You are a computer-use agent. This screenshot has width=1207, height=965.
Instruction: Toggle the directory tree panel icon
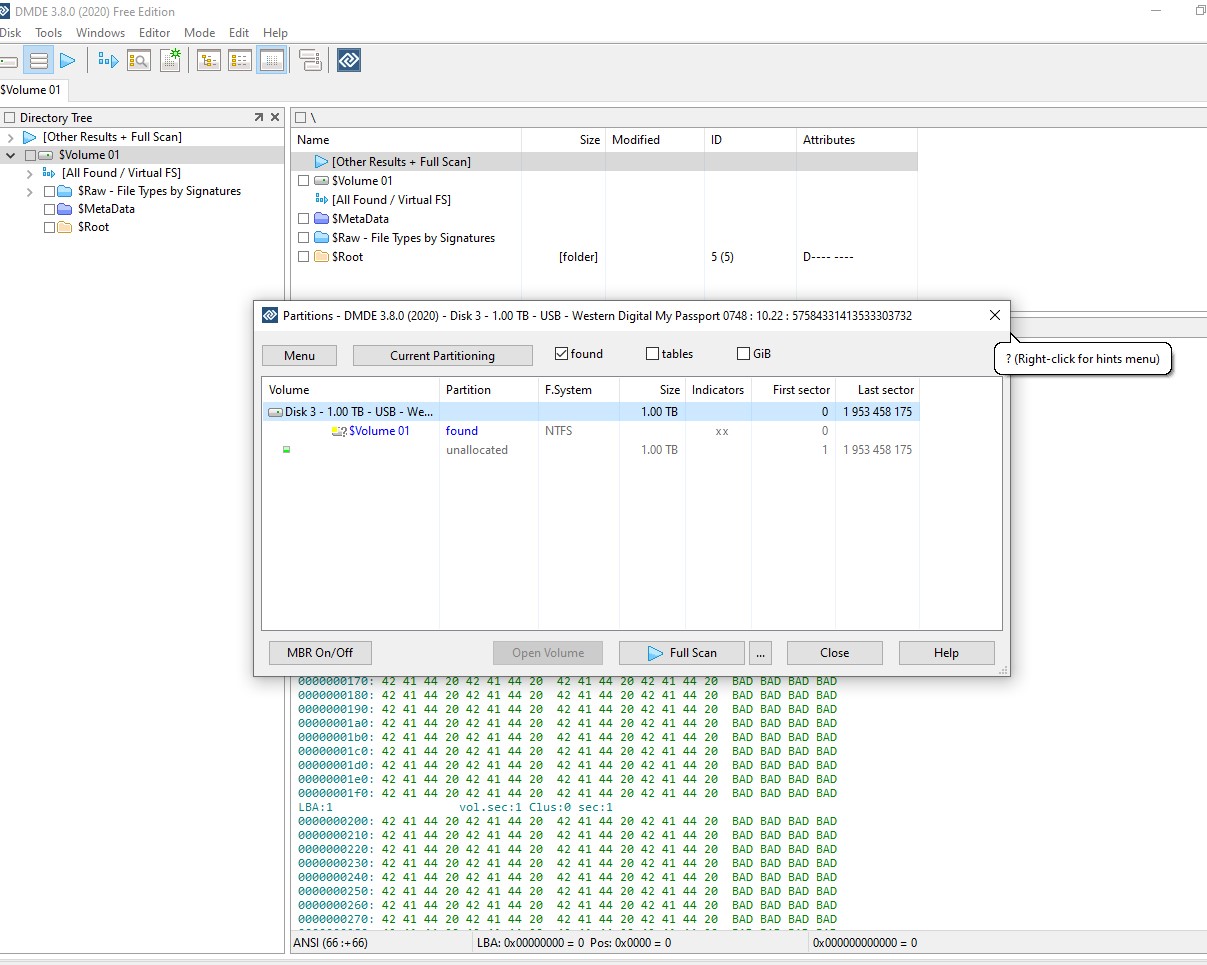point(209,61)
